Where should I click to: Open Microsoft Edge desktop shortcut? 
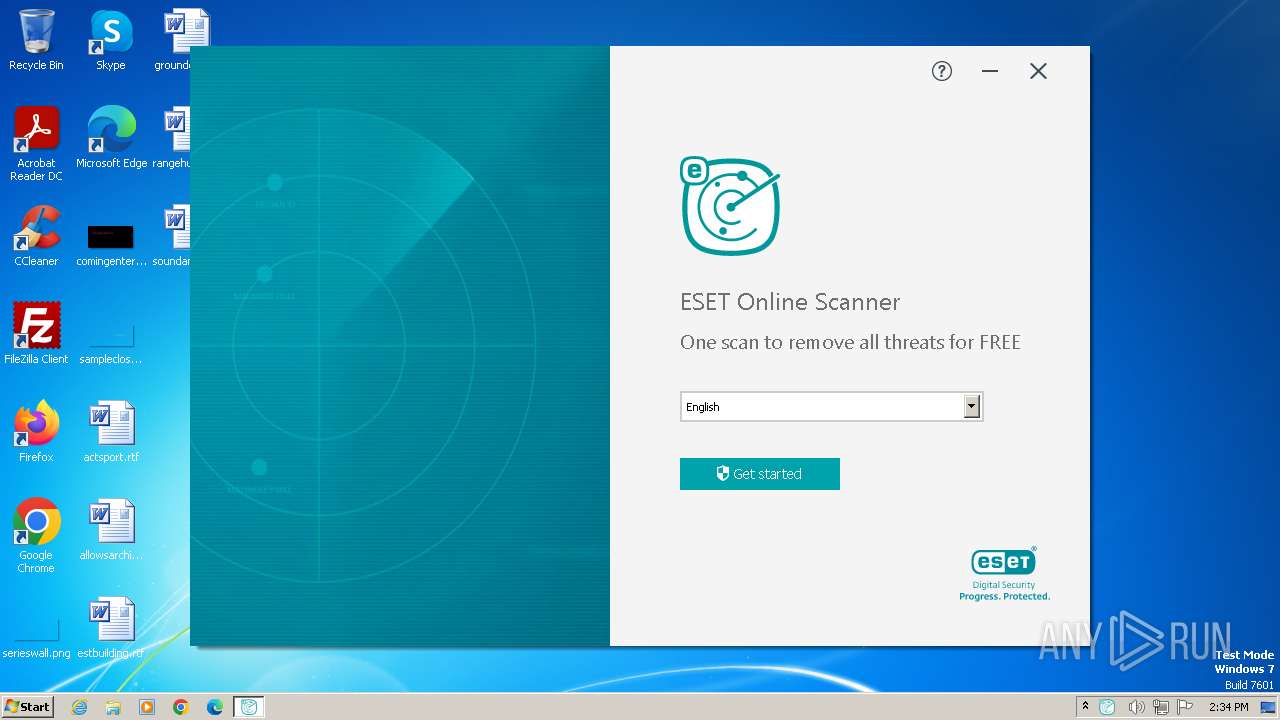tap(111, 138)
